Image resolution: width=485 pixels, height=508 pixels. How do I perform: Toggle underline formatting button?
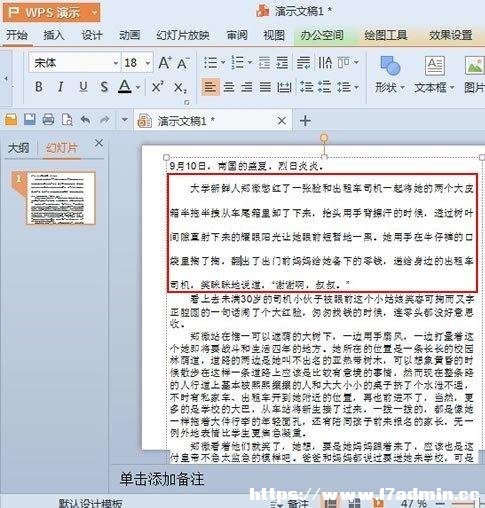click(83, 87)
